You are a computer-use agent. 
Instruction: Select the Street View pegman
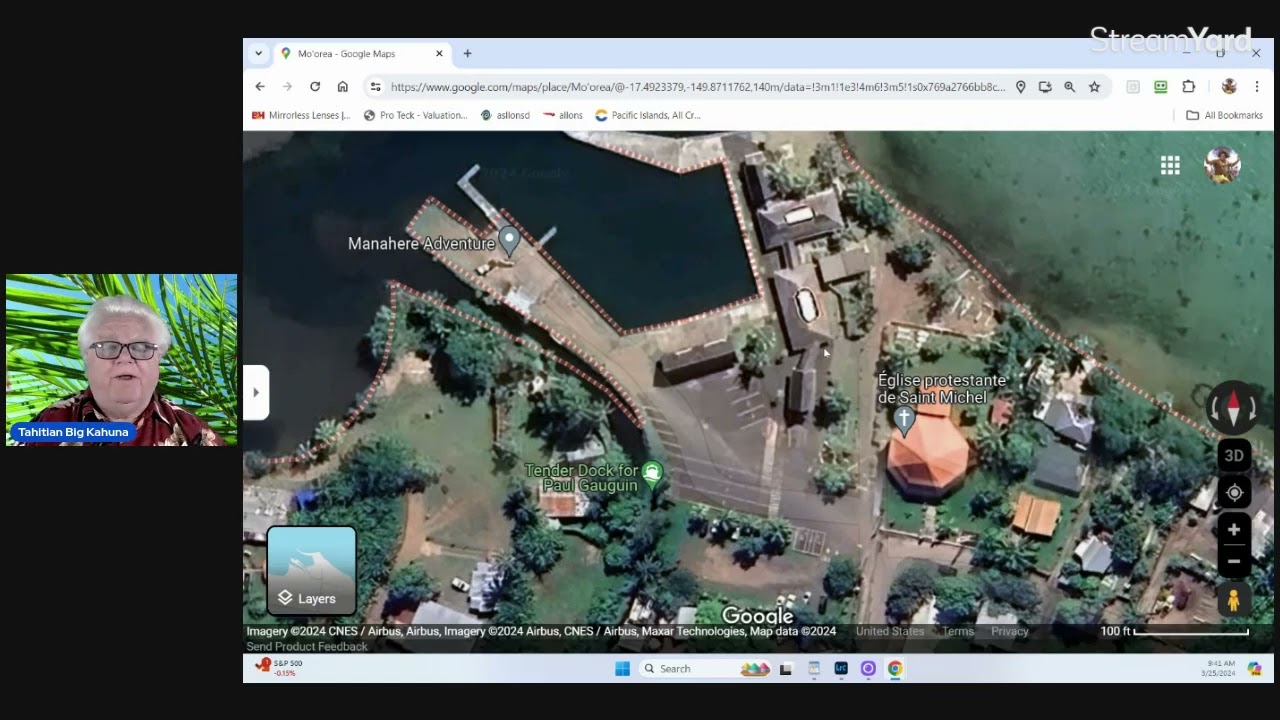[x=1234, y=600]
